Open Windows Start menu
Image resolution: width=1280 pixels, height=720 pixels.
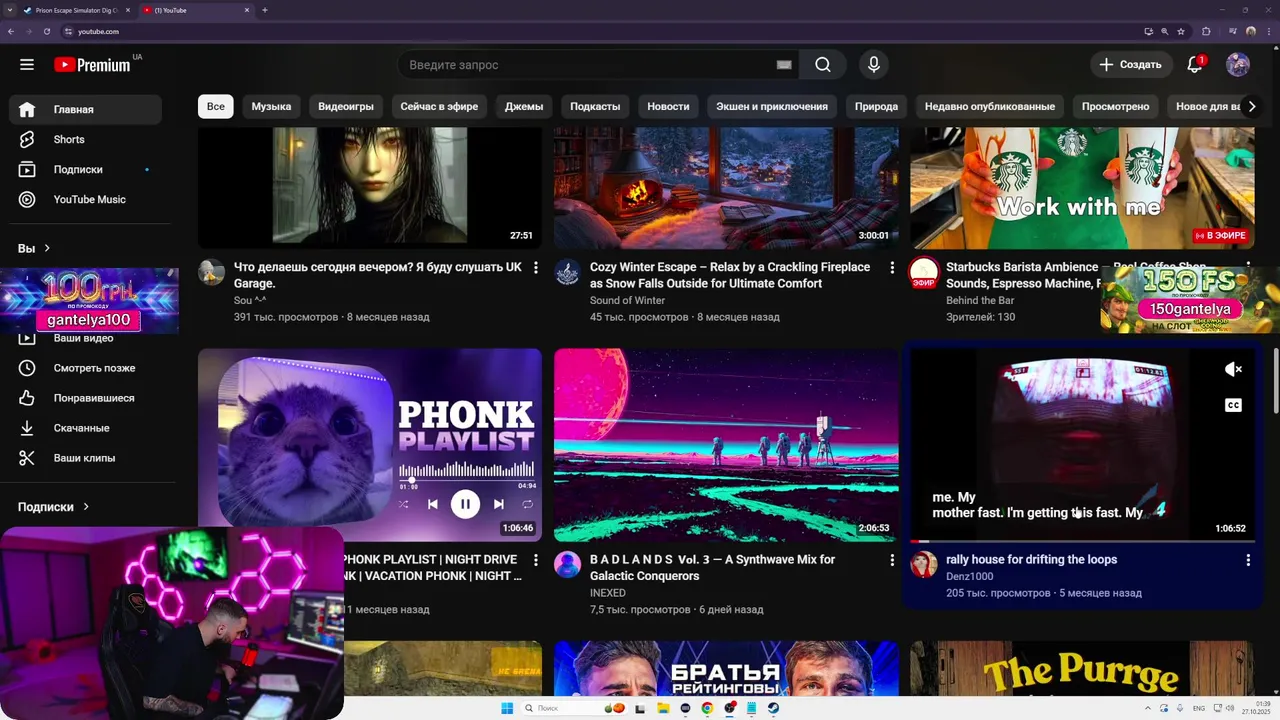point(507,708)
